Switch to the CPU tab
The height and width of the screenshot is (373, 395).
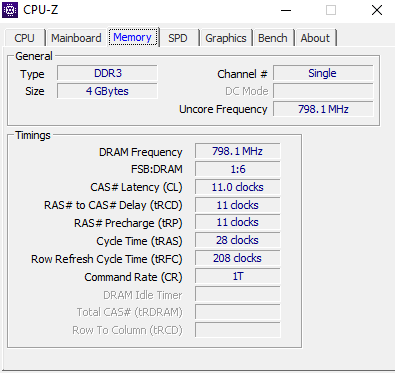25,38
